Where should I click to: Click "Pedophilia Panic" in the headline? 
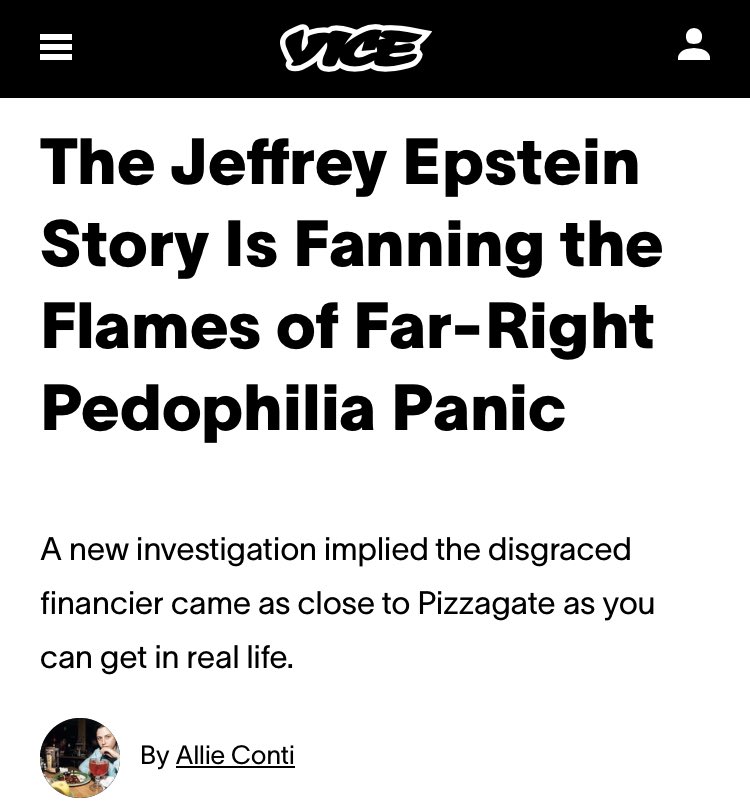point(303,409)
